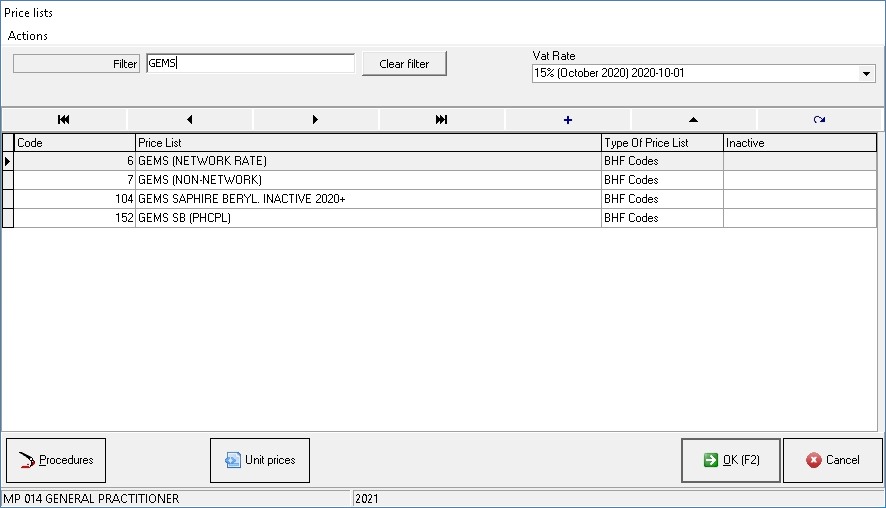886x508 pixels.
Task: Open the Actions menu
Action: 28,36
